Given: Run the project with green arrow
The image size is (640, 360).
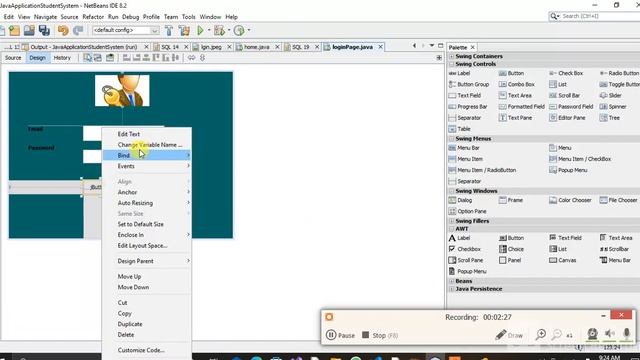Looking at the screenshot, I should (200, 30).
